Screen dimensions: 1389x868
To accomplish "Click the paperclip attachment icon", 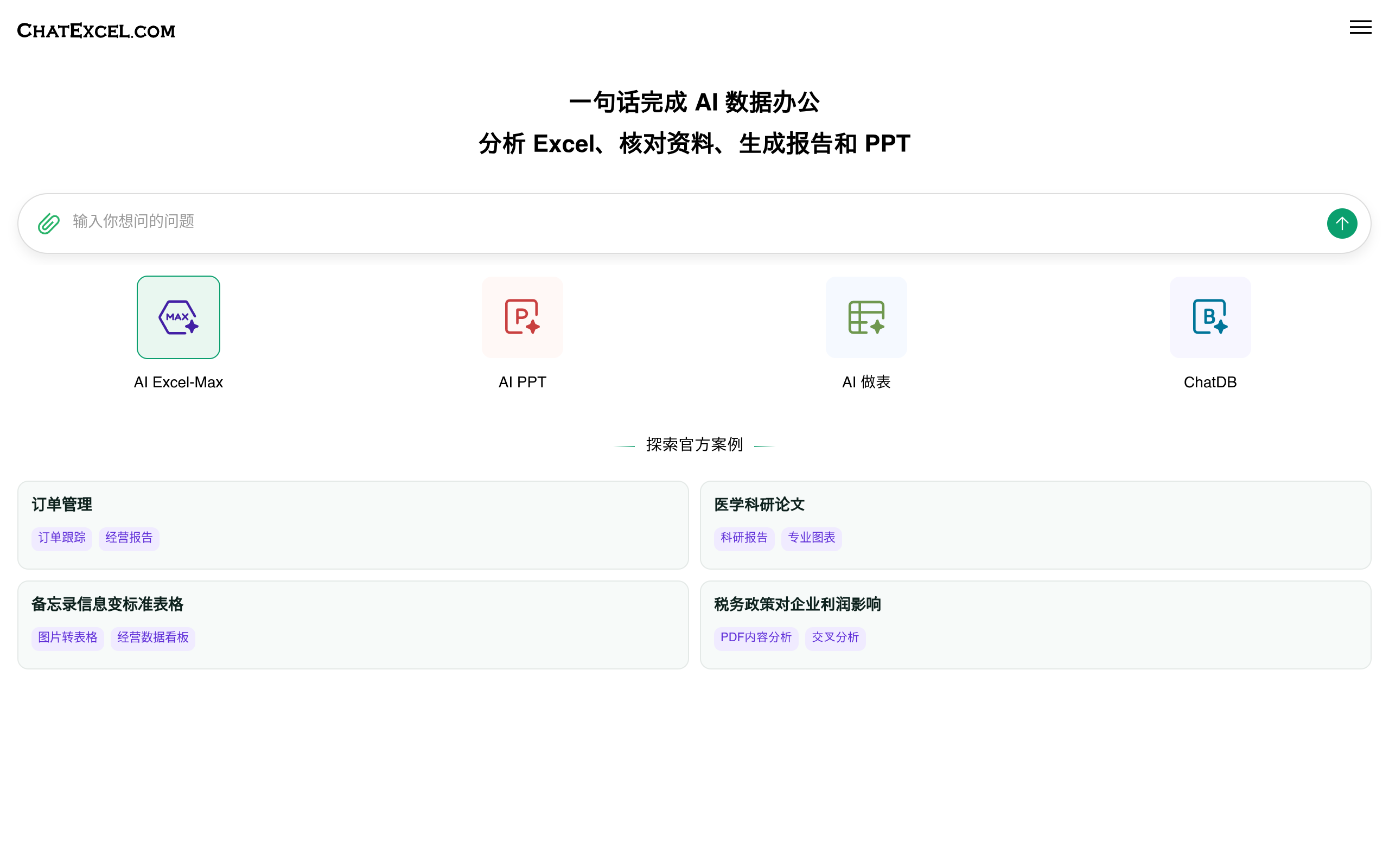I will coord(49,224).
